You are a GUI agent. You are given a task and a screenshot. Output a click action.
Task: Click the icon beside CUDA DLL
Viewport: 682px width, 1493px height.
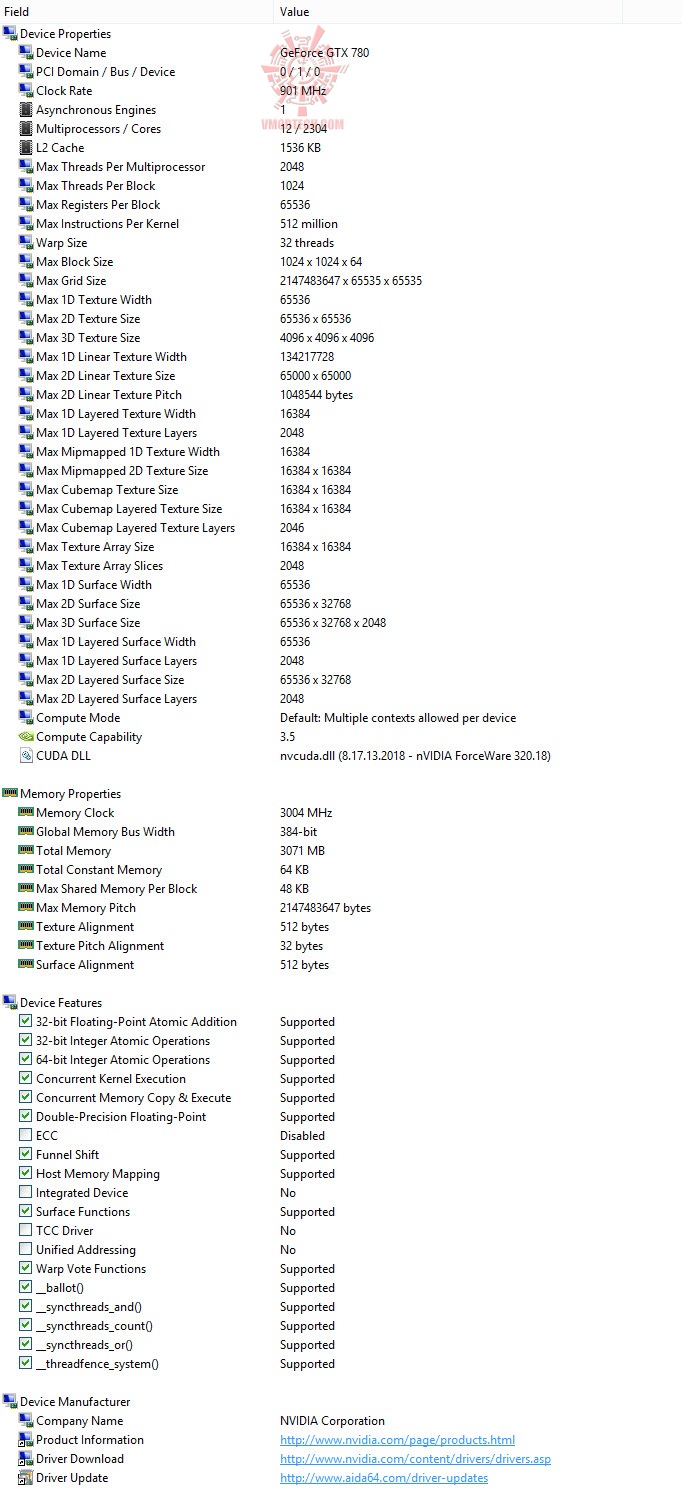[x=26, y=756]
